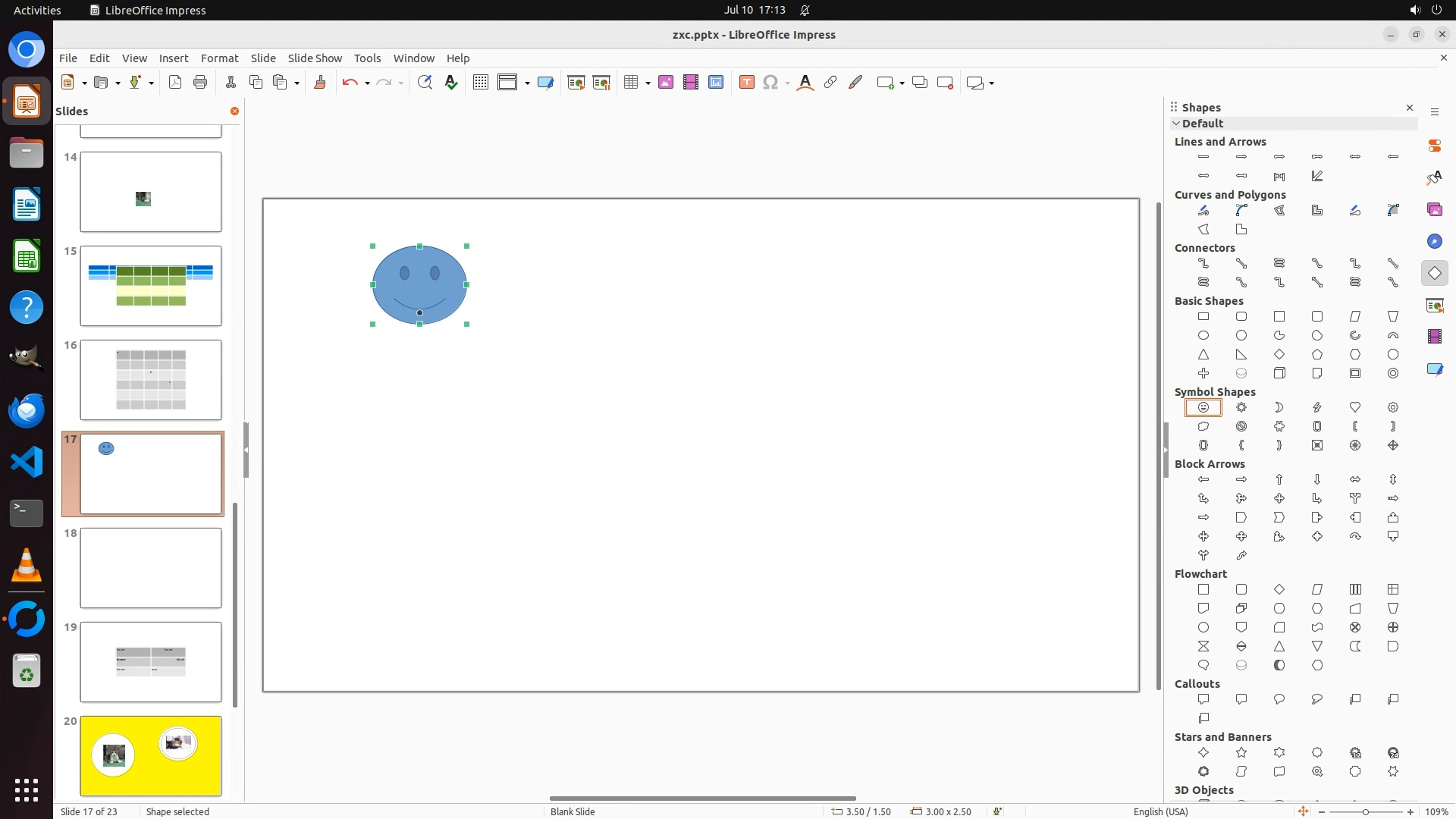This screenshot has width=1456, height=819.
Task: Click the zoom slider in the status bar
Action: 1365,811
